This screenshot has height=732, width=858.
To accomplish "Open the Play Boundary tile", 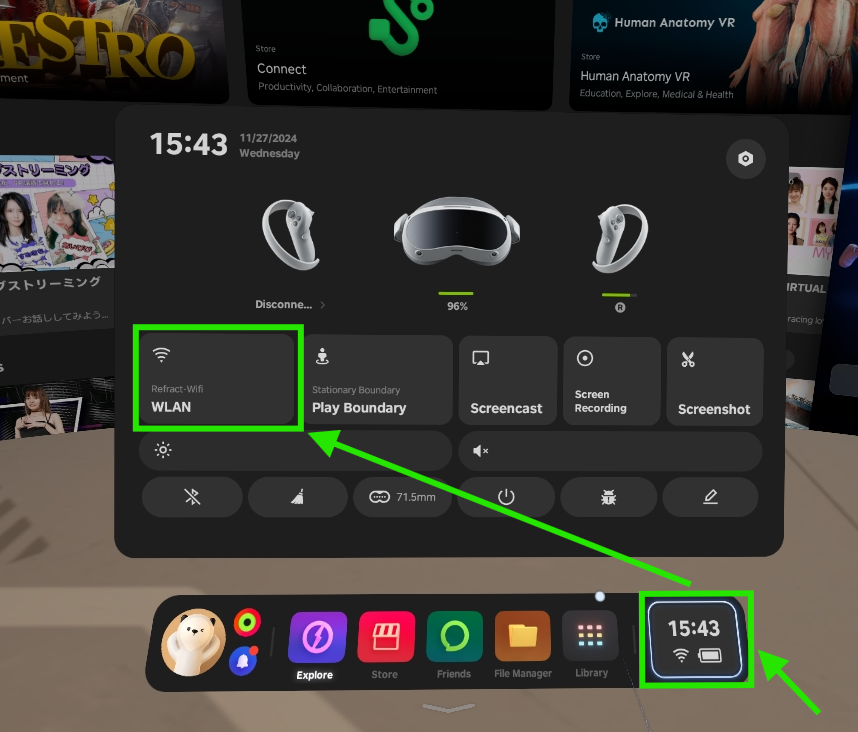I will 378,380.
